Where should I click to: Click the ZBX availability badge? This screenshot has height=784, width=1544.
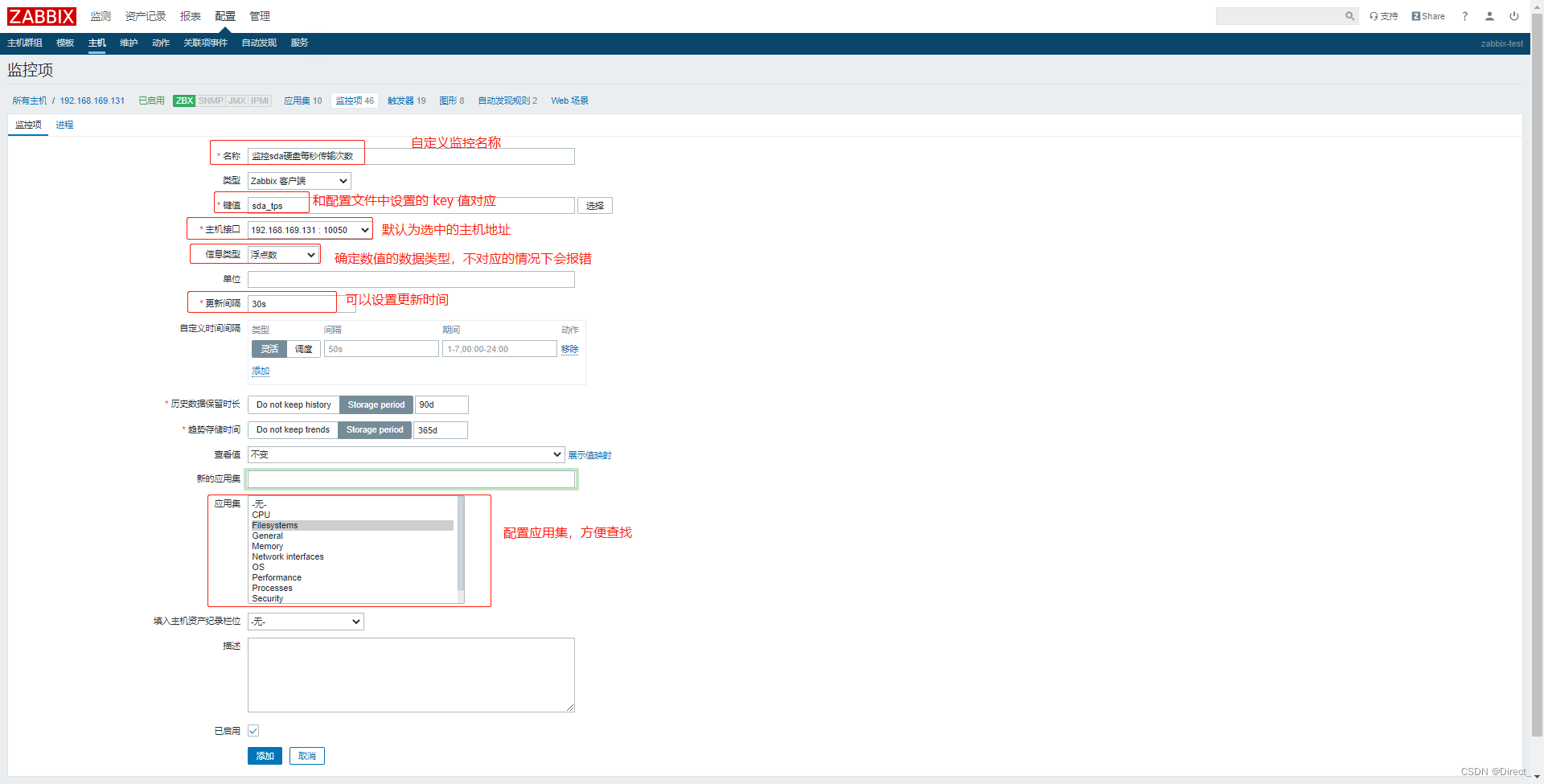pos(184,101)
